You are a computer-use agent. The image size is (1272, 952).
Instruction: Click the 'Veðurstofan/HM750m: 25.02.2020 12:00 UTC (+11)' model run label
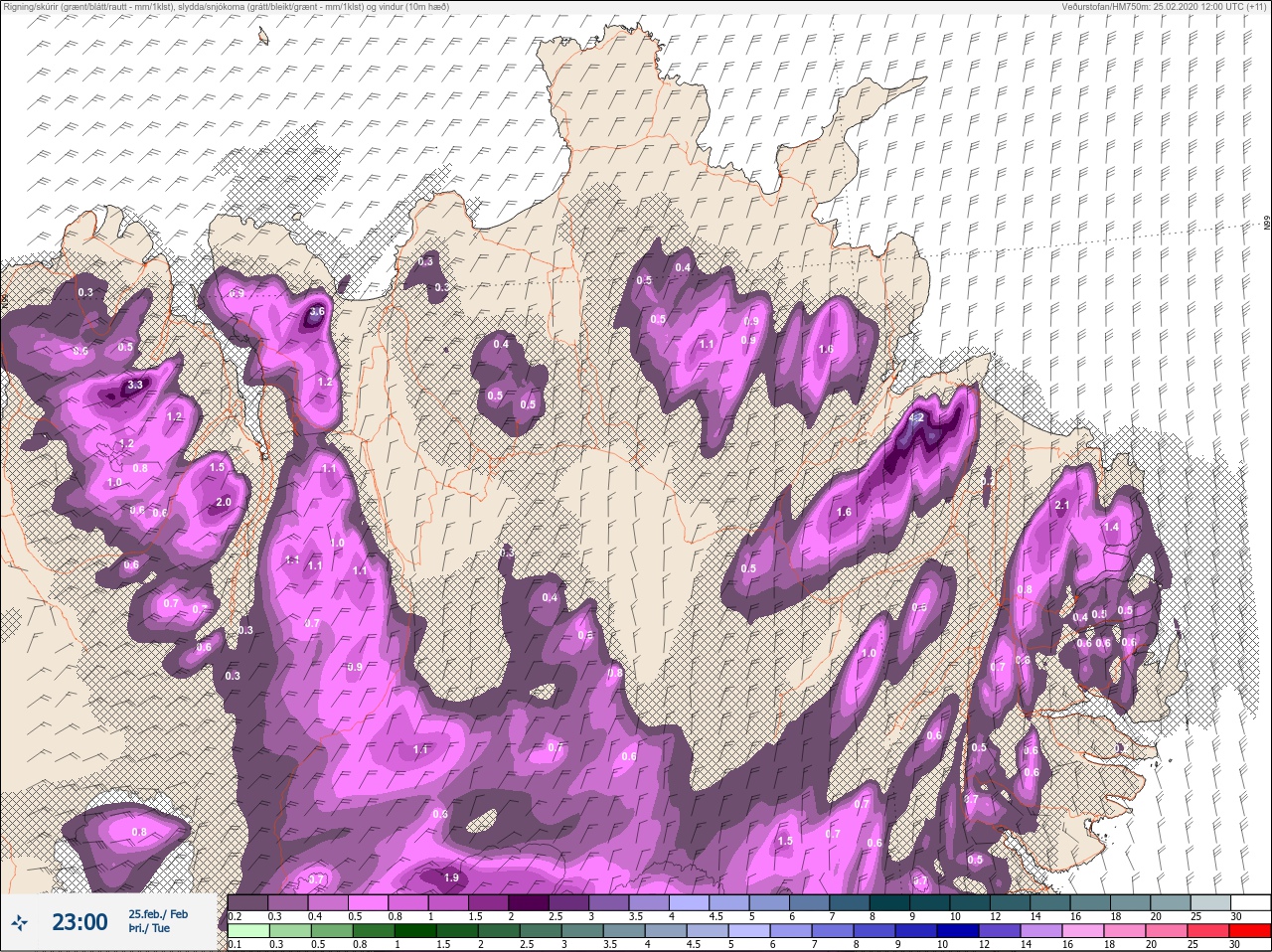[1165, 6]
